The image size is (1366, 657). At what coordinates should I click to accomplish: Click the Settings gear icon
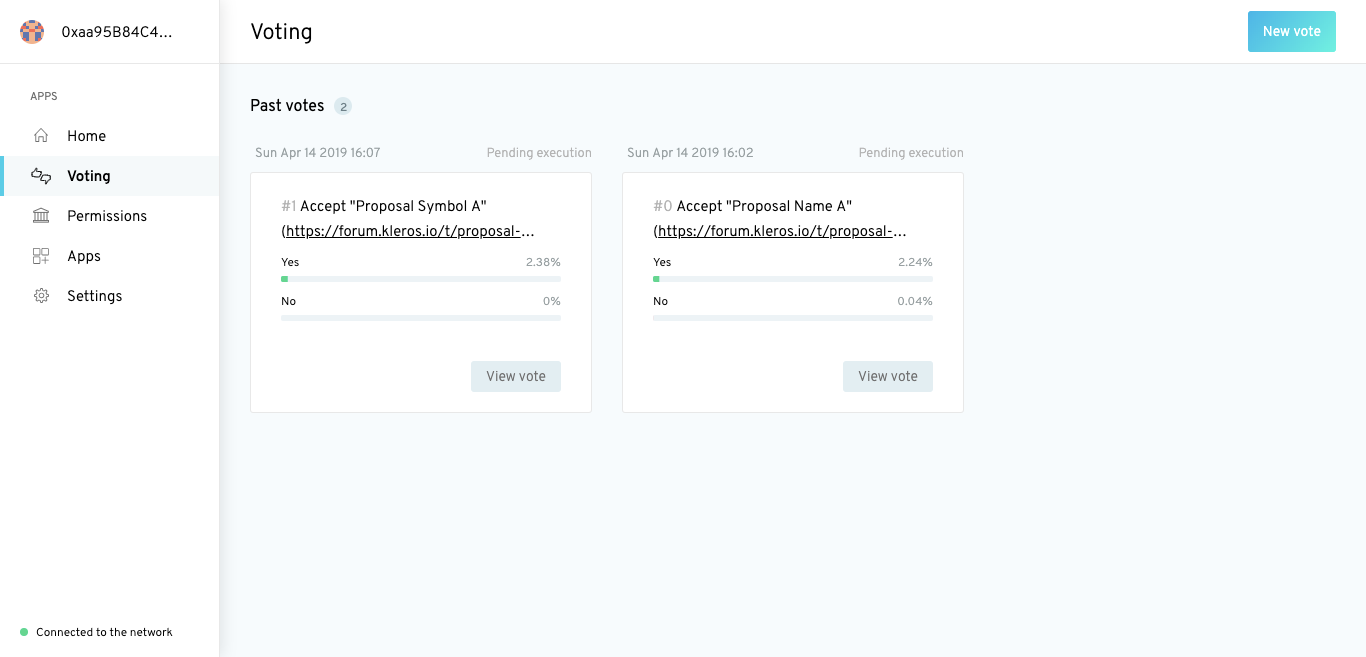tap(41, 296)
